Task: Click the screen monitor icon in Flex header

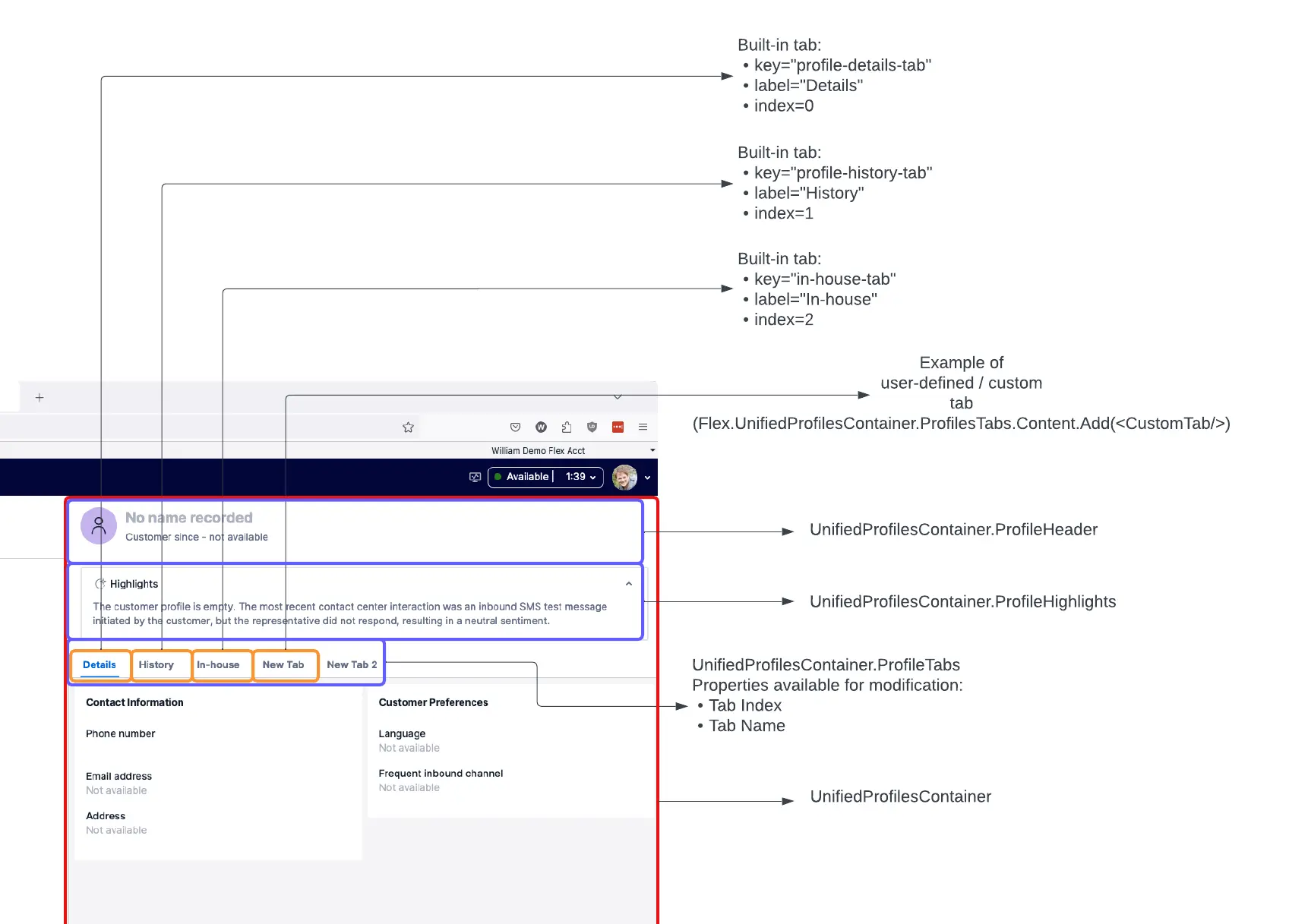Action: (475, 477)
